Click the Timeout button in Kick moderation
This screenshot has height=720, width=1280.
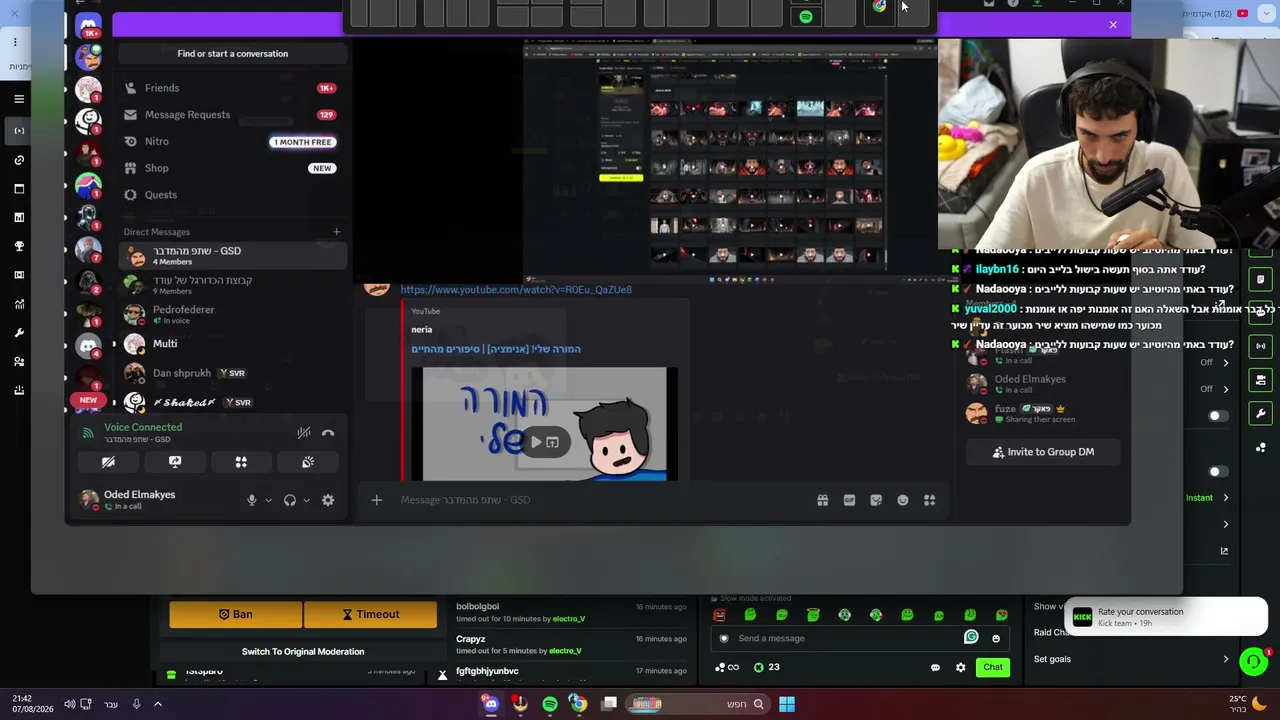(x=370, y=615)
